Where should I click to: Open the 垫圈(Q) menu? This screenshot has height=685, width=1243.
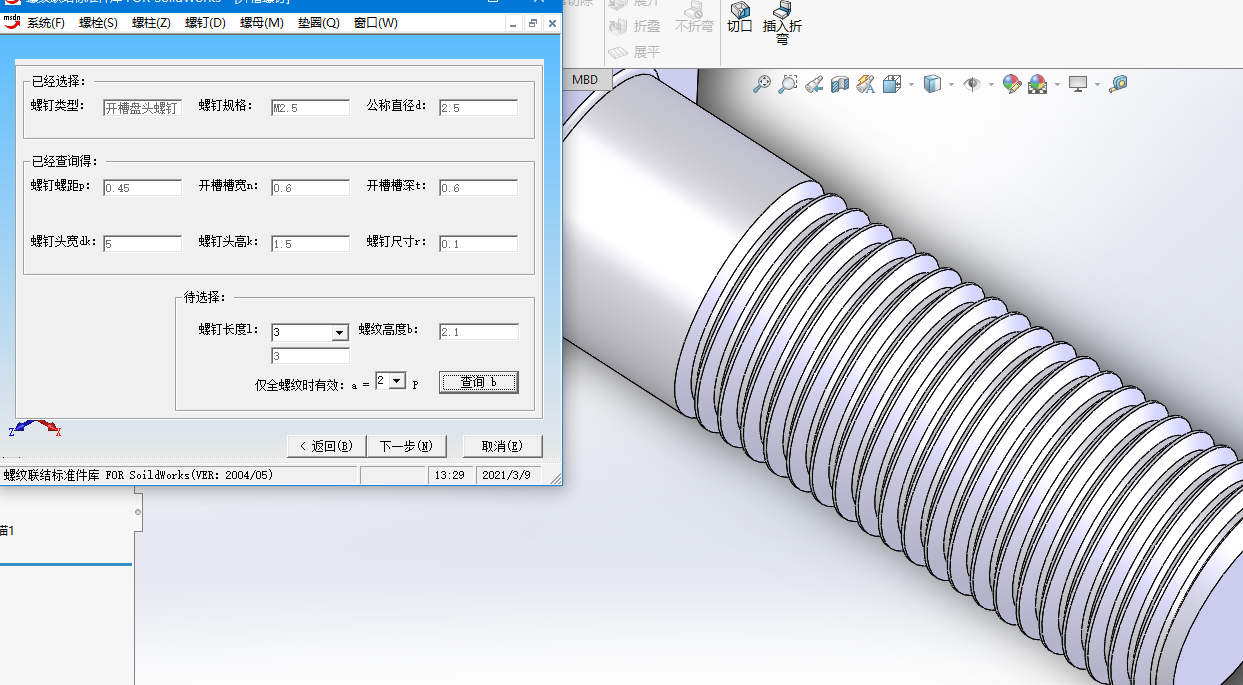[319, 23]
